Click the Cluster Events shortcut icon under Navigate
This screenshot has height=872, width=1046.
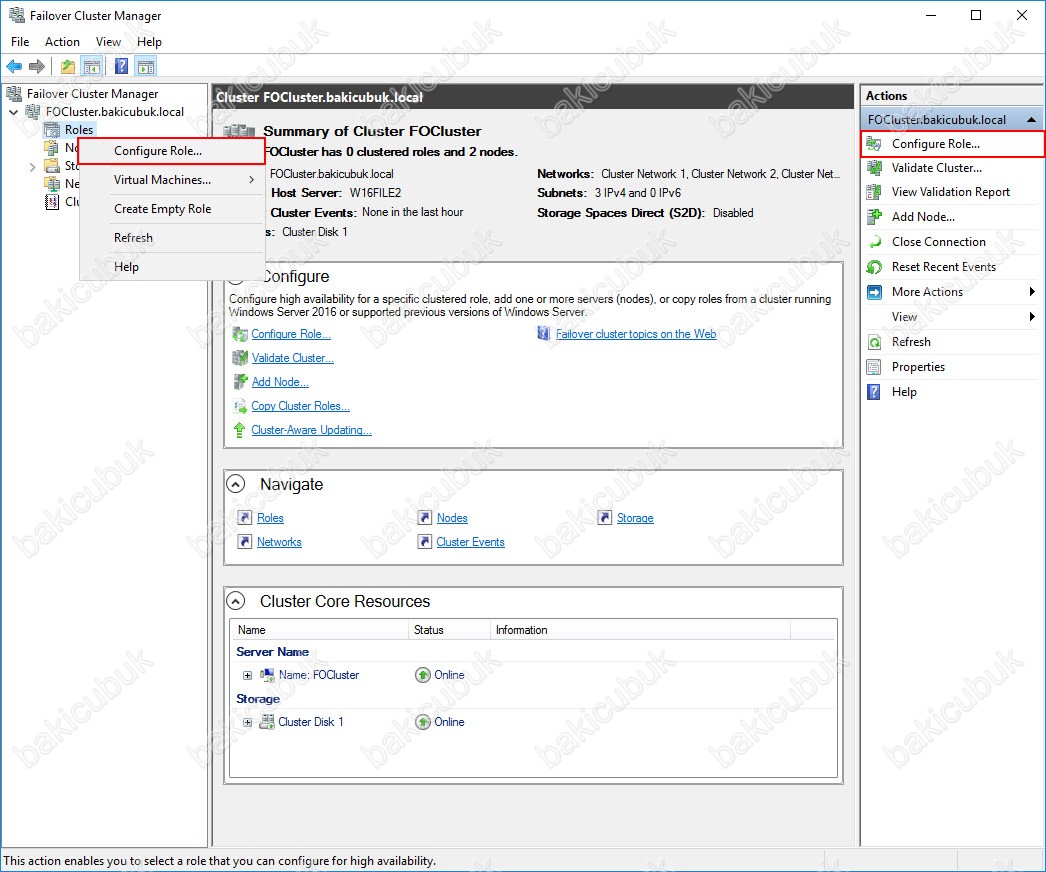coord(424,542)
